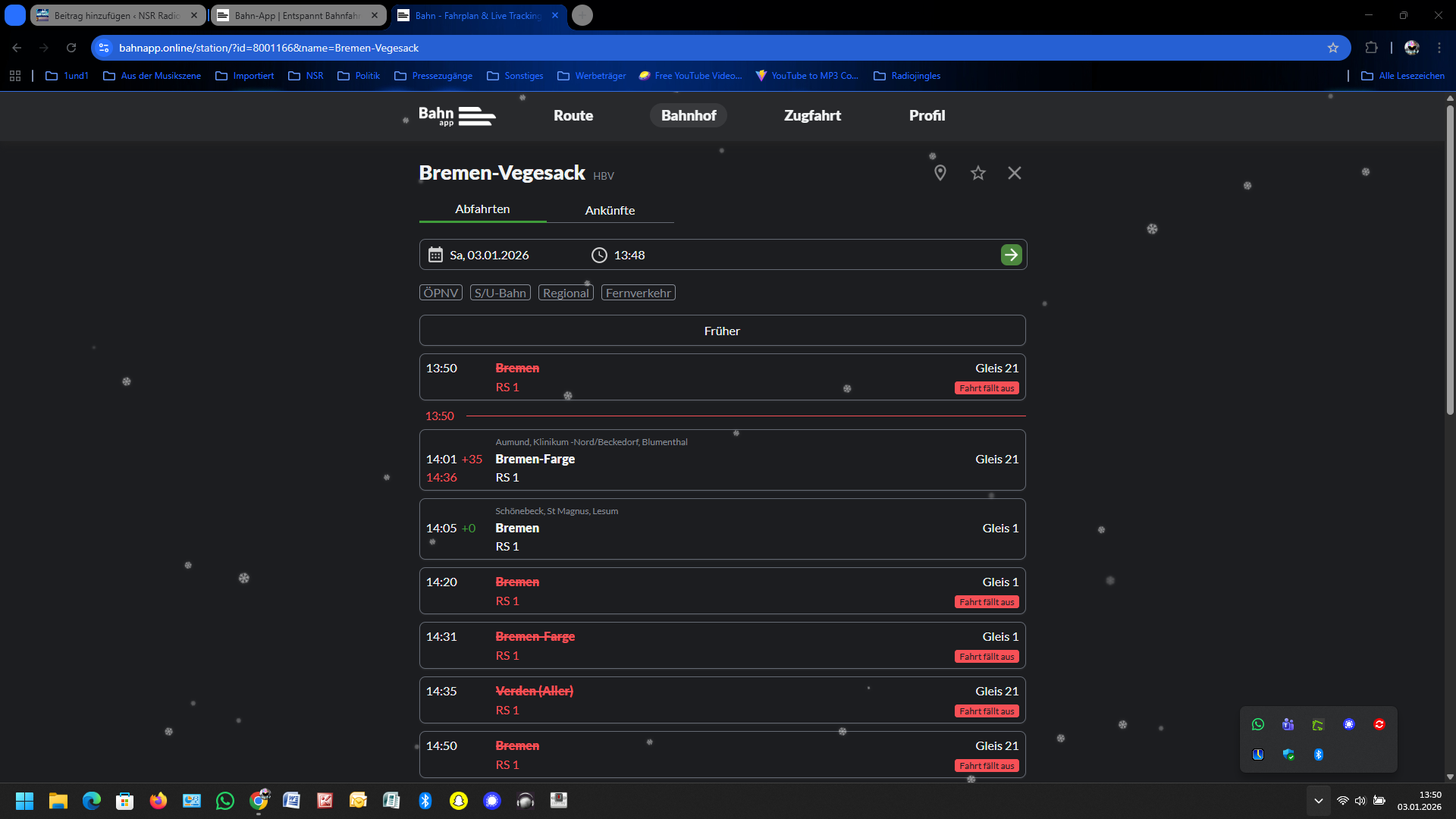Open the Route navigation item

point(573,115)
